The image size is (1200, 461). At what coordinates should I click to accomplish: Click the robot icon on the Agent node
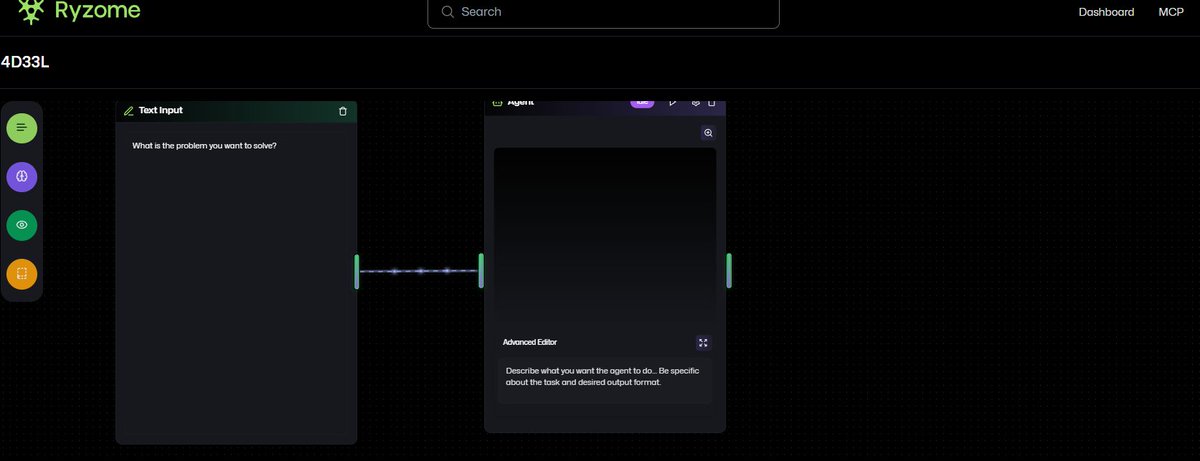coord(497,102)
